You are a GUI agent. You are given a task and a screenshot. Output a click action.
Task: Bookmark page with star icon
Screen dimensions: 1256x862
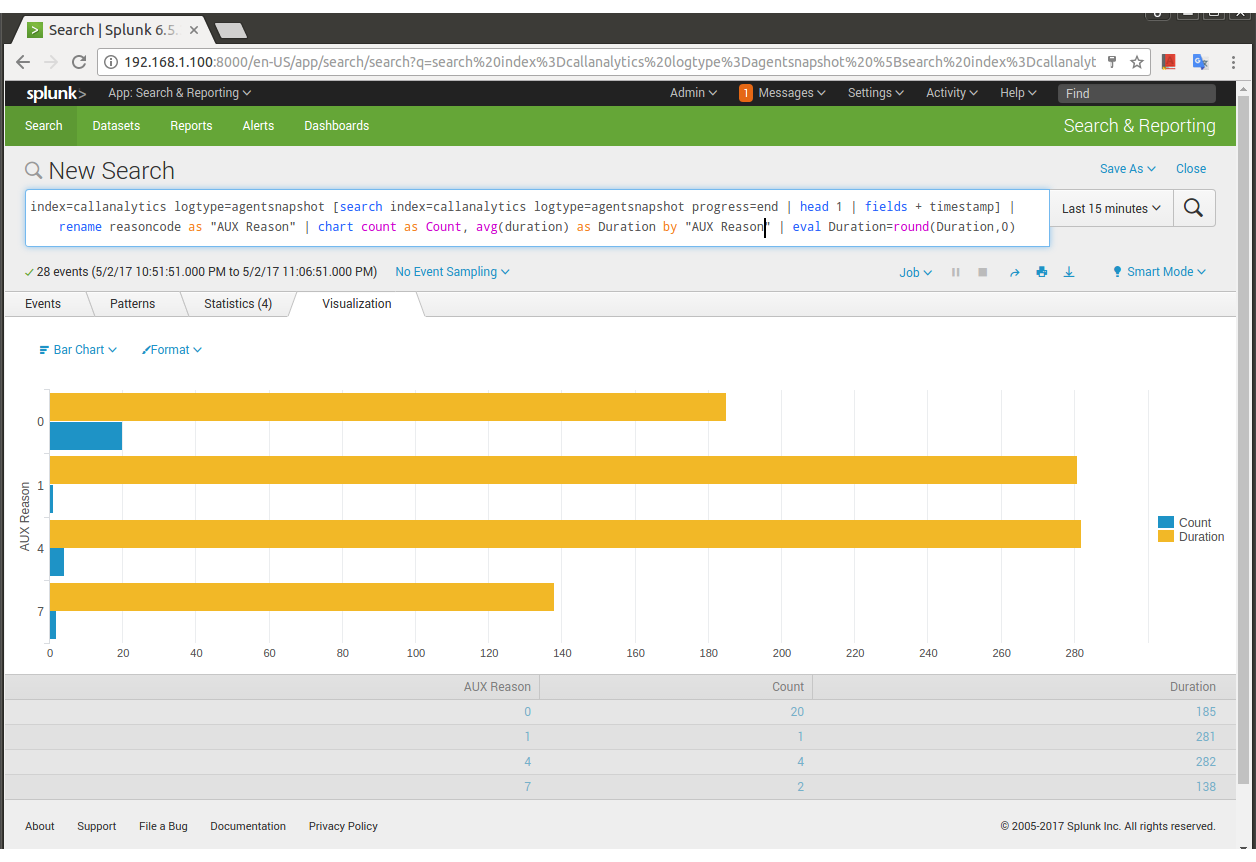point(1137,62)
